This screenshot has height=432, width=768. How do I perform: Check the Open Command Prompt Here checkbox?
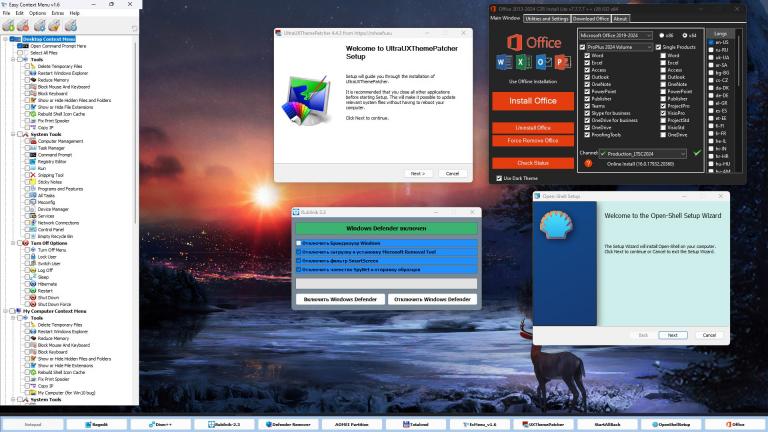pyautogui.click(x=20, y=46)
